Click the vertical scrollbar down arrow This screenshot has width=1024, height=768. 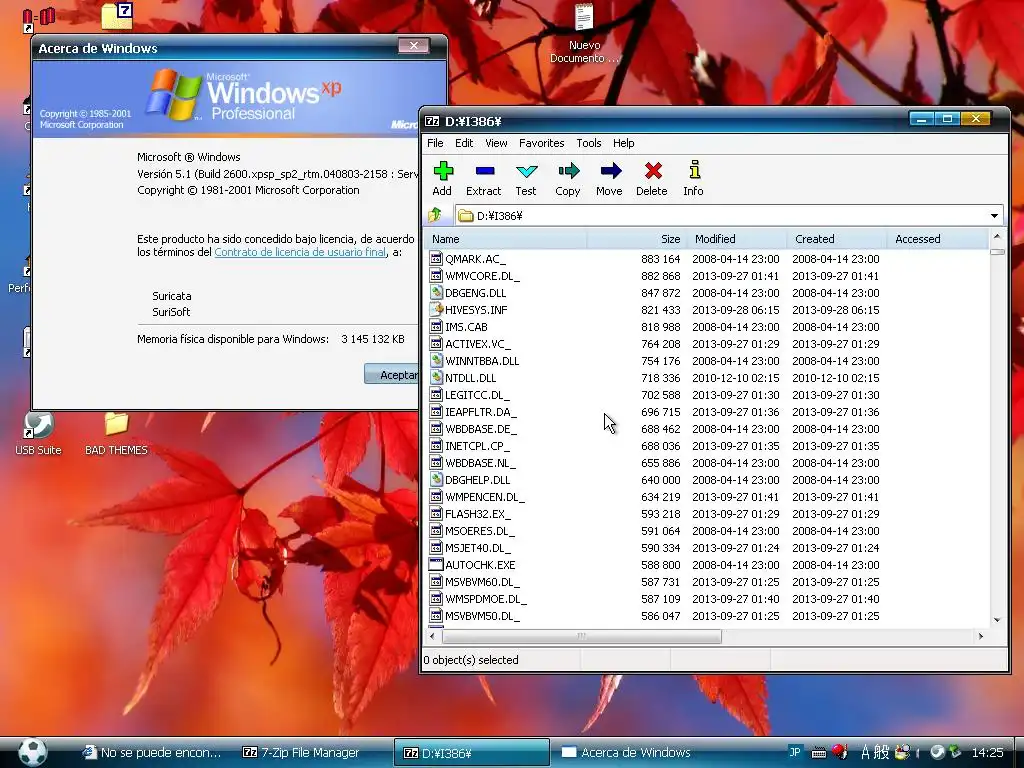click(x=997, y=620)
